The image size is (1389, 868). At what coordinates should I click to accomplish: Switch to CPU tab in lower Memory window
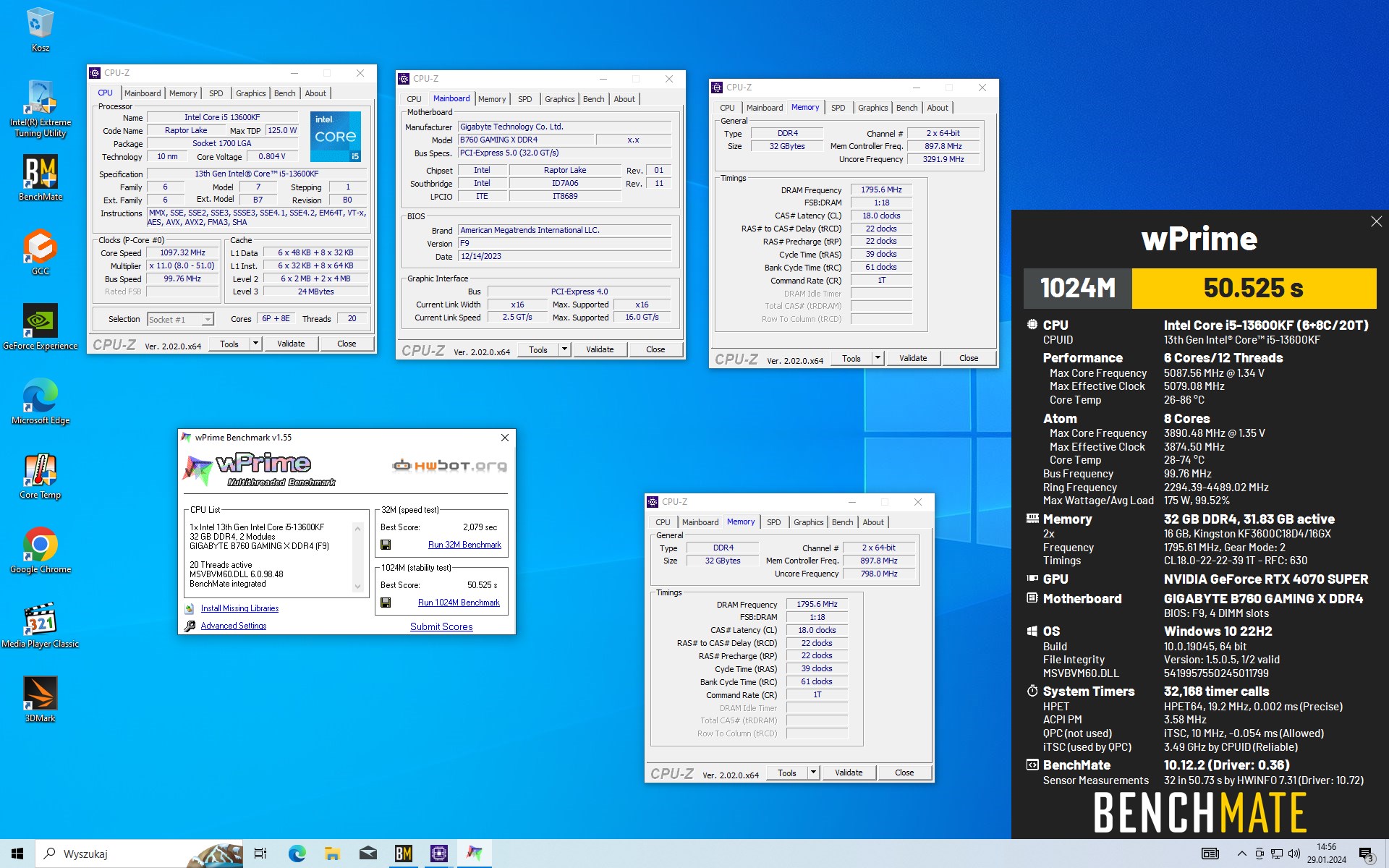pyautogui.click(x=663, y=522)
